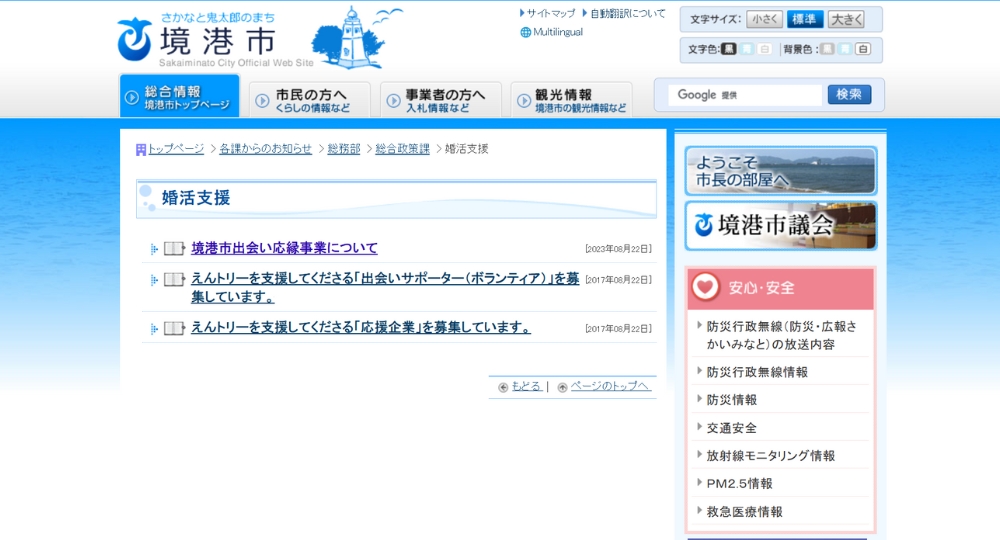Viewport: 1000px width, 540px height.
Task: Open 防災行政無線の放送内容 link
Action: coord(781,335)
